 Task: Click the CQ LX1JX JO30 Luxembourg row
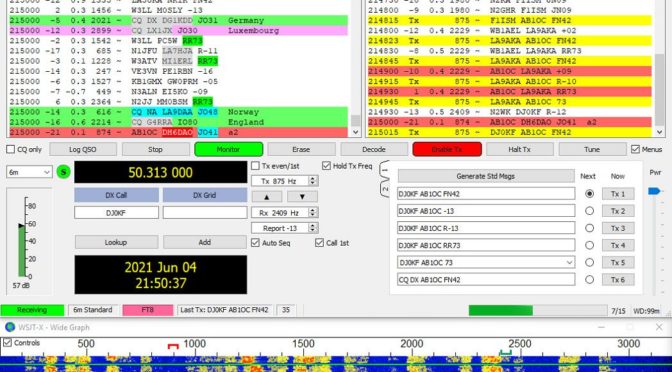point(178,30)
